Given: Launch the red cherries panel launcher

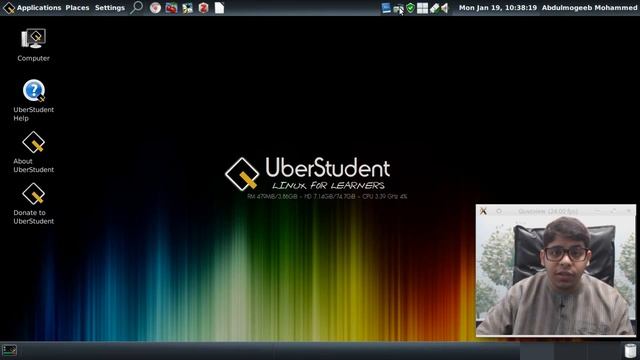Looking at the screenshot, I should [171, 8].
